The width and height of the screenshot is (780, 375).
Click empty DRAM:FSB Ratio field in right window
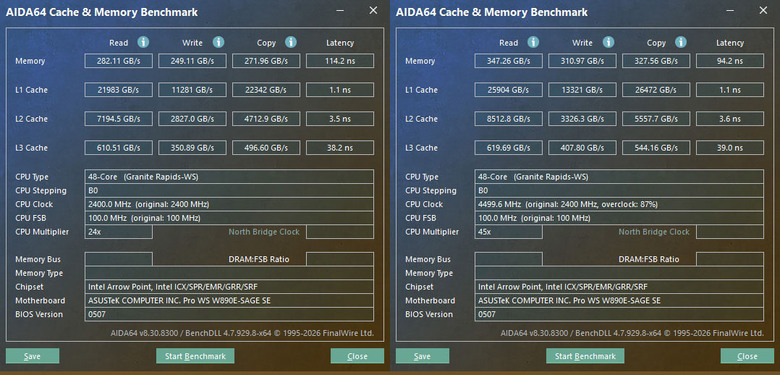pos(730,259)
